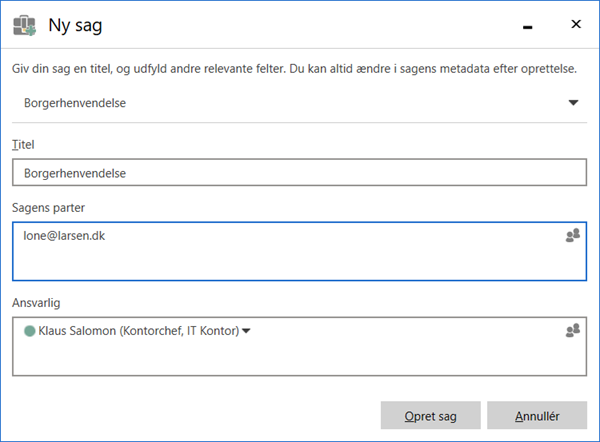Click the Ansvarlig label

click(36, 303)
